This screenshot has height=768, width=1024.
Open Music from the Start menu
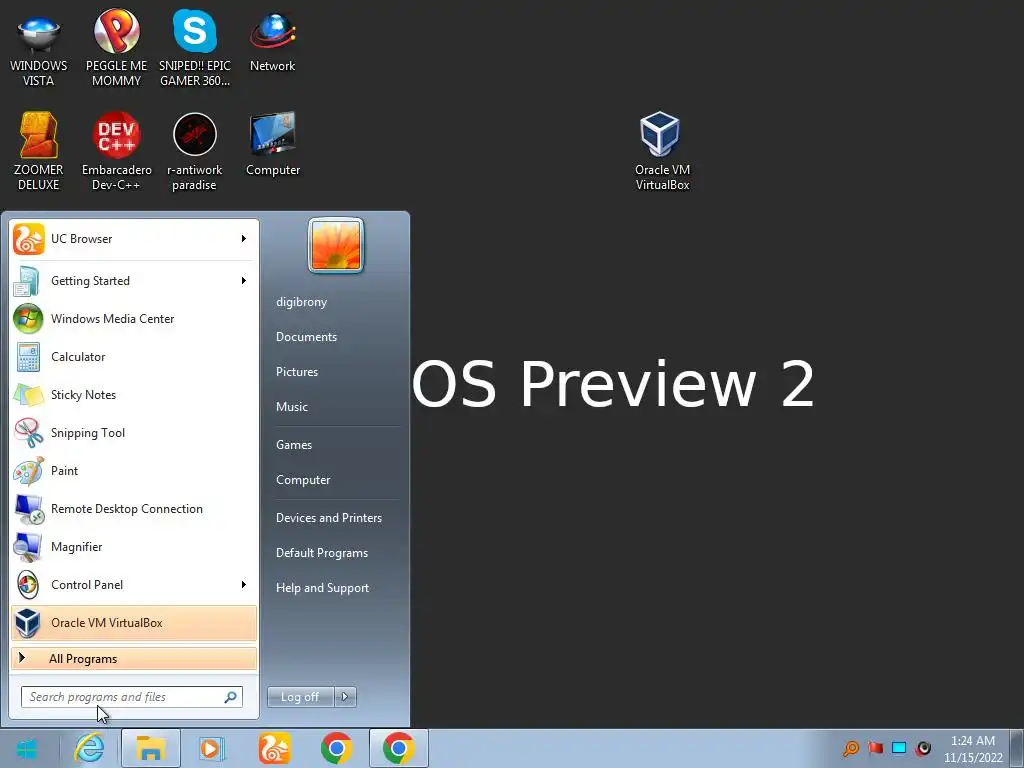tap(292, 407)
